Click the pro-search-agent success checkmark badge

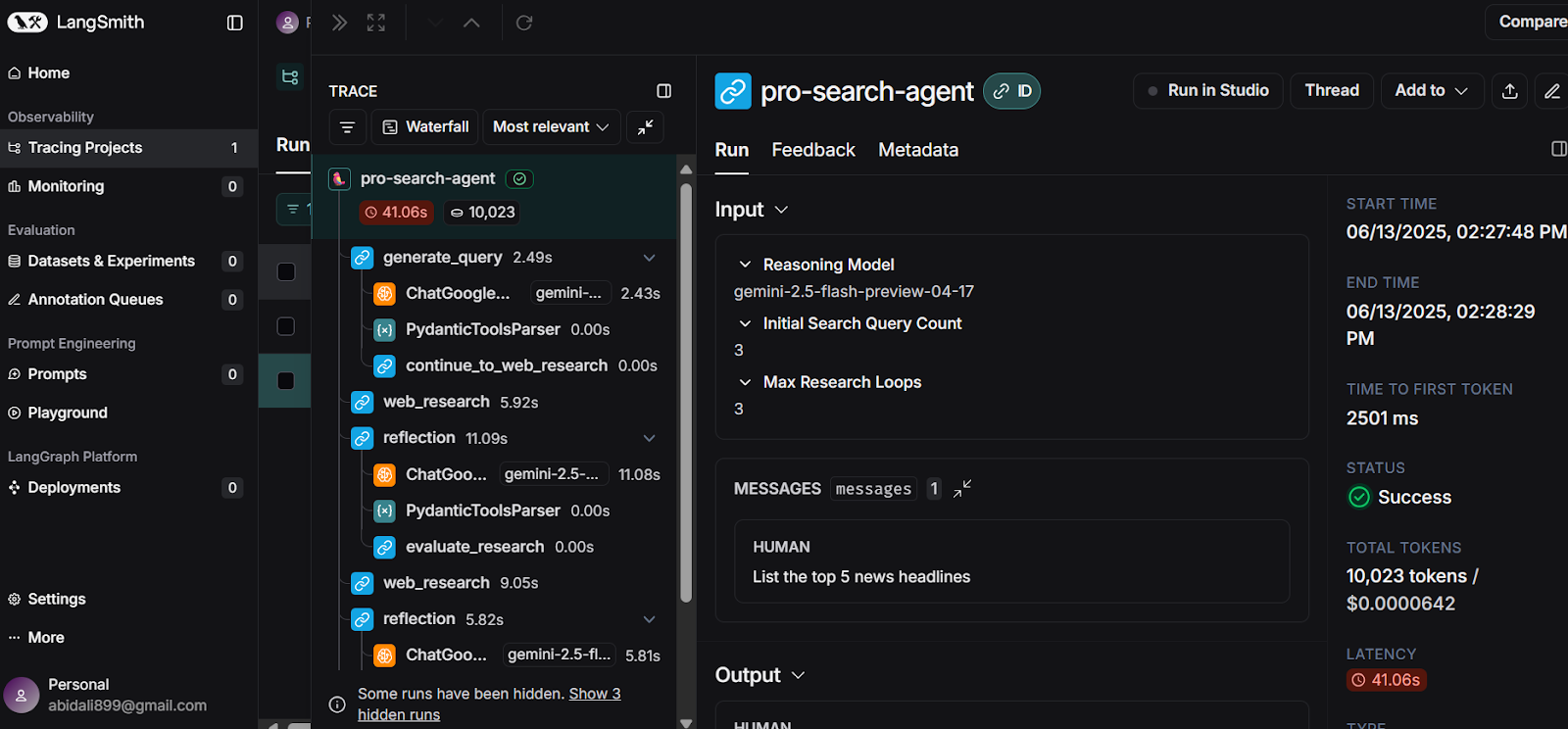(x=519, y=178)
